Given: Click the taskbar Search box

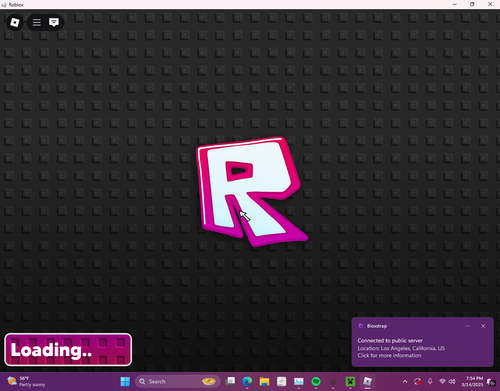Looking at the screenshot, I should (x=178, y=381).
